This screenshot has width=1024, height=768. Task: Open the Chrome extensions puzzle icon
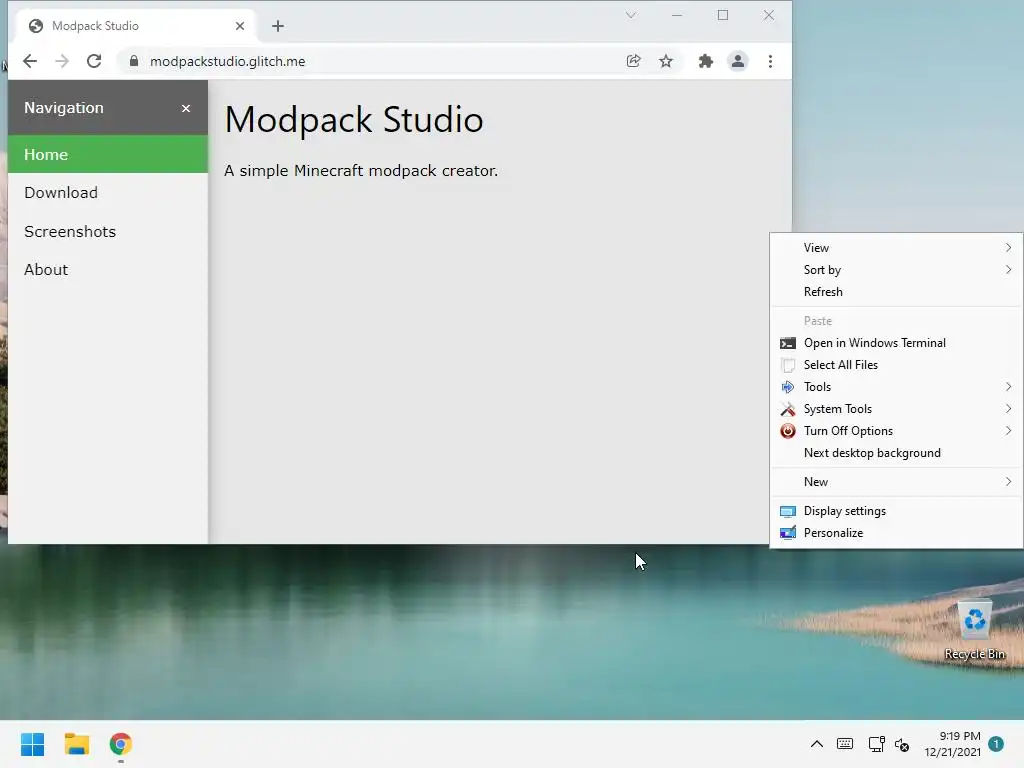pyautogui.click(x=705, y=61)
